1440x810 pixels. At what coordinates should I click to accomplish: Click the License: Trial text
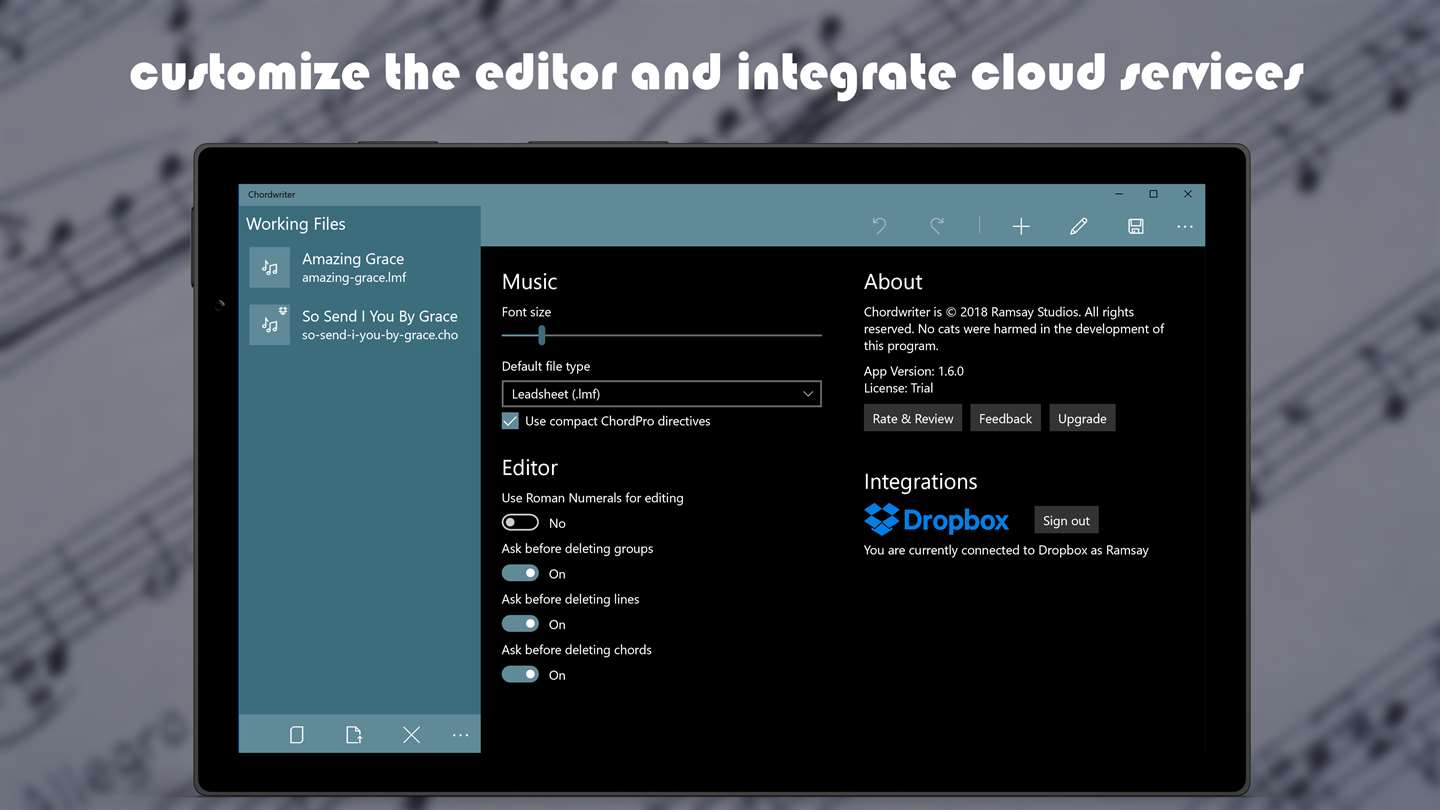898,388
